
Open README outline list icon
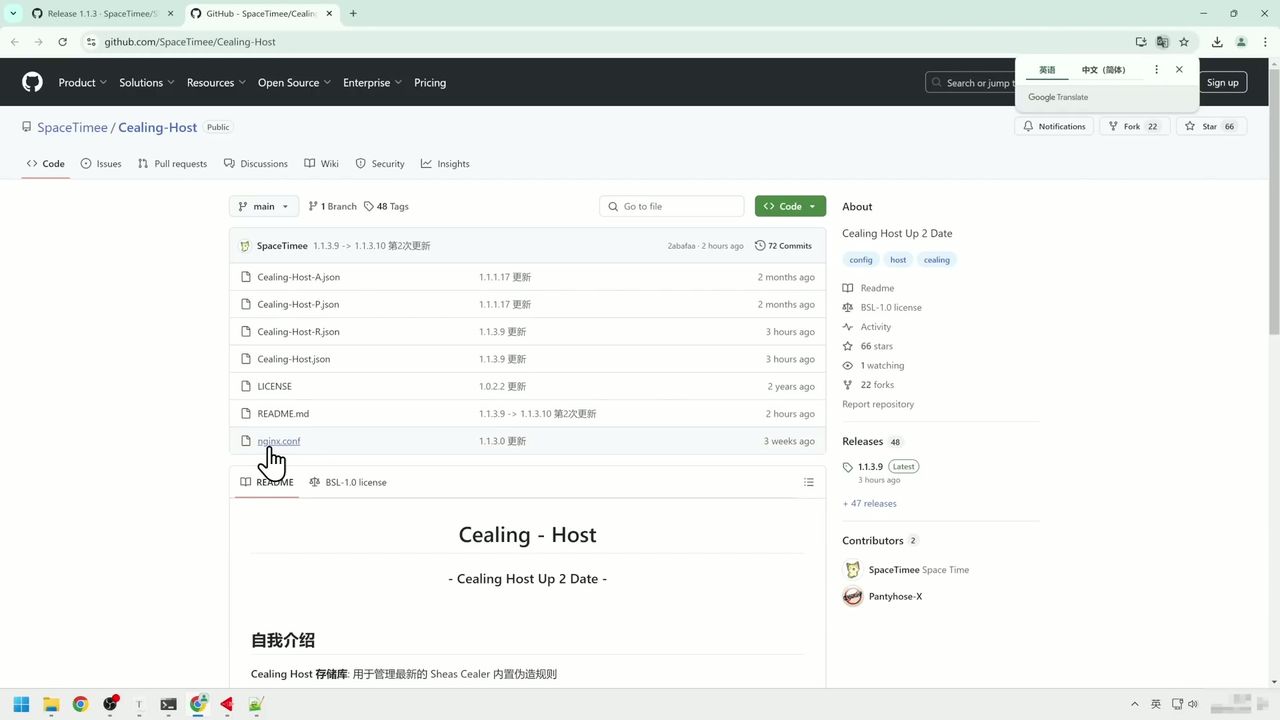coord(808,482)
